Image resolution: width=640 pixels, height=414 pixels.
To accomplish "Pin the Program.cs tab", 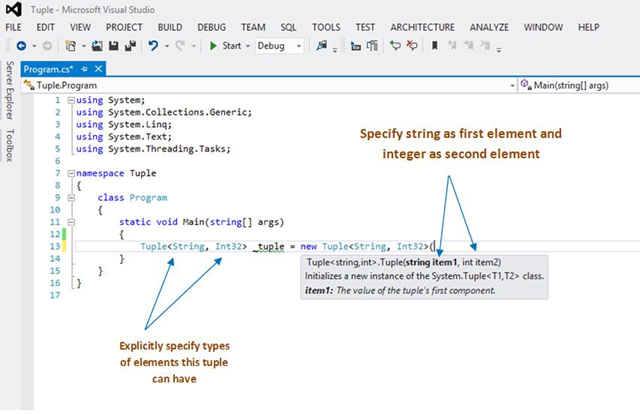I will click(84, 70).
